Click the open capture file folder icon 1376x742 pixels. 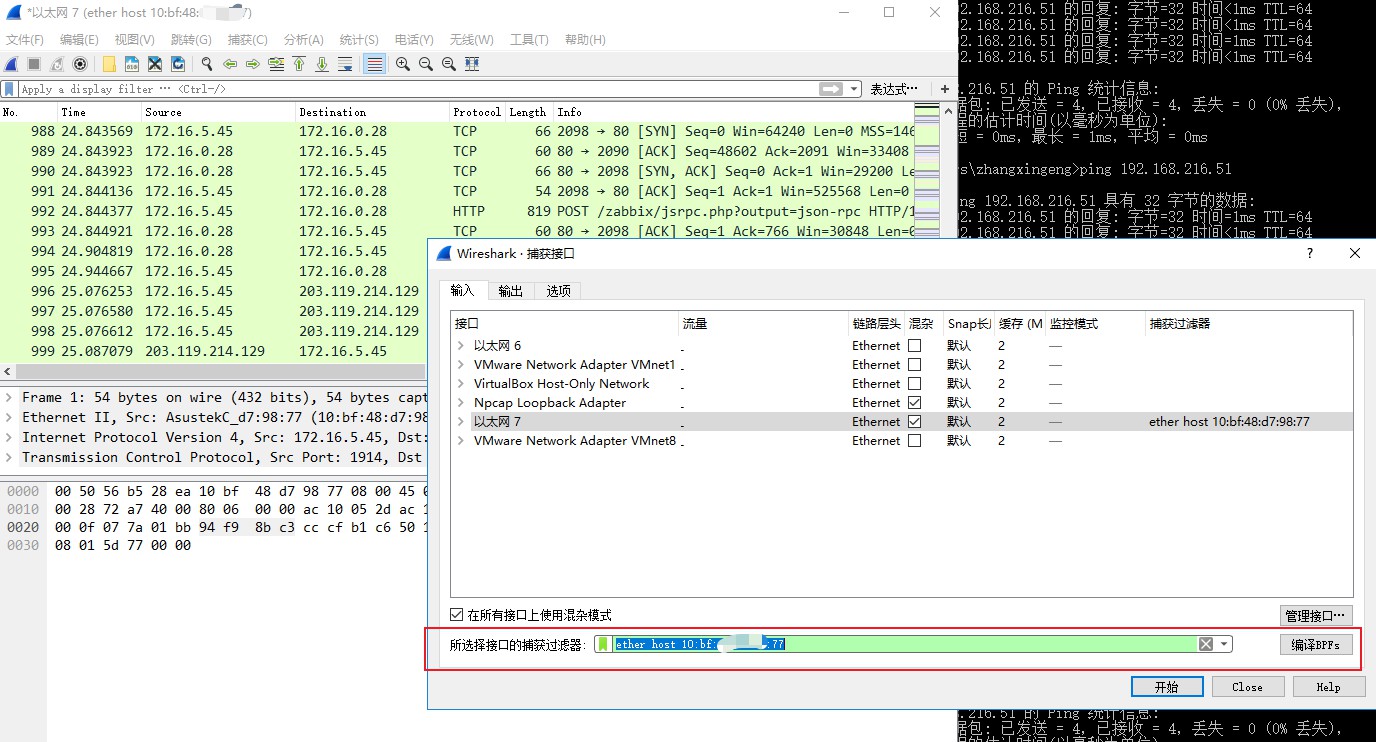tap(109, 64)
